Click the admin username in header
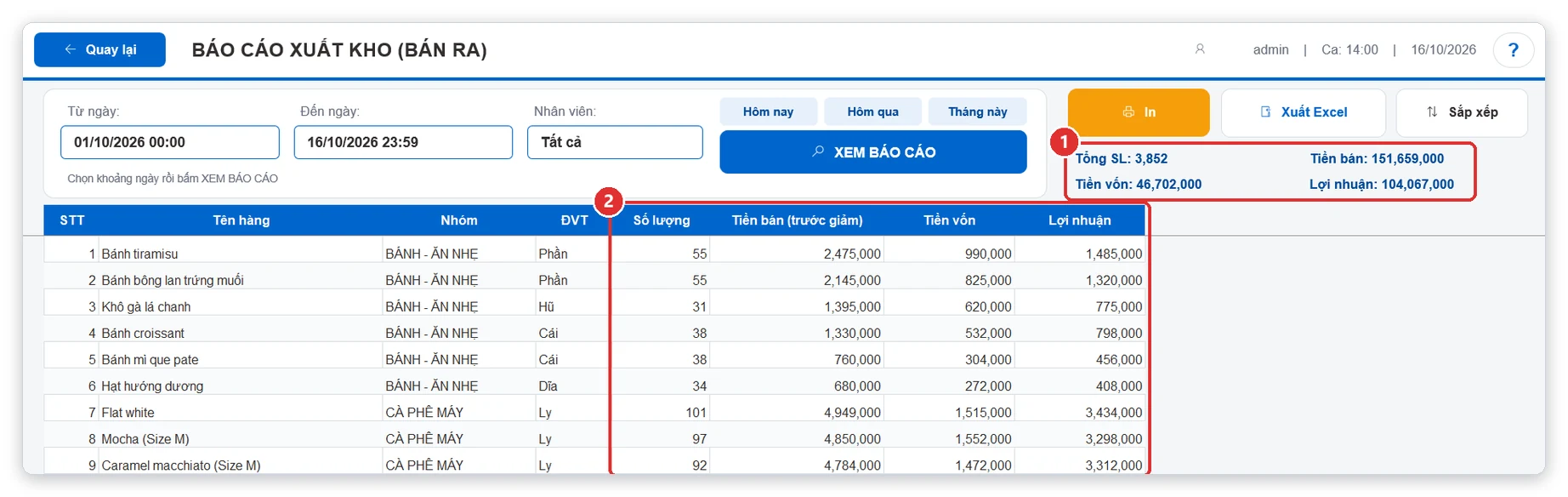The width and height of the screenshot is (1568, 497). pos(1271,49)
